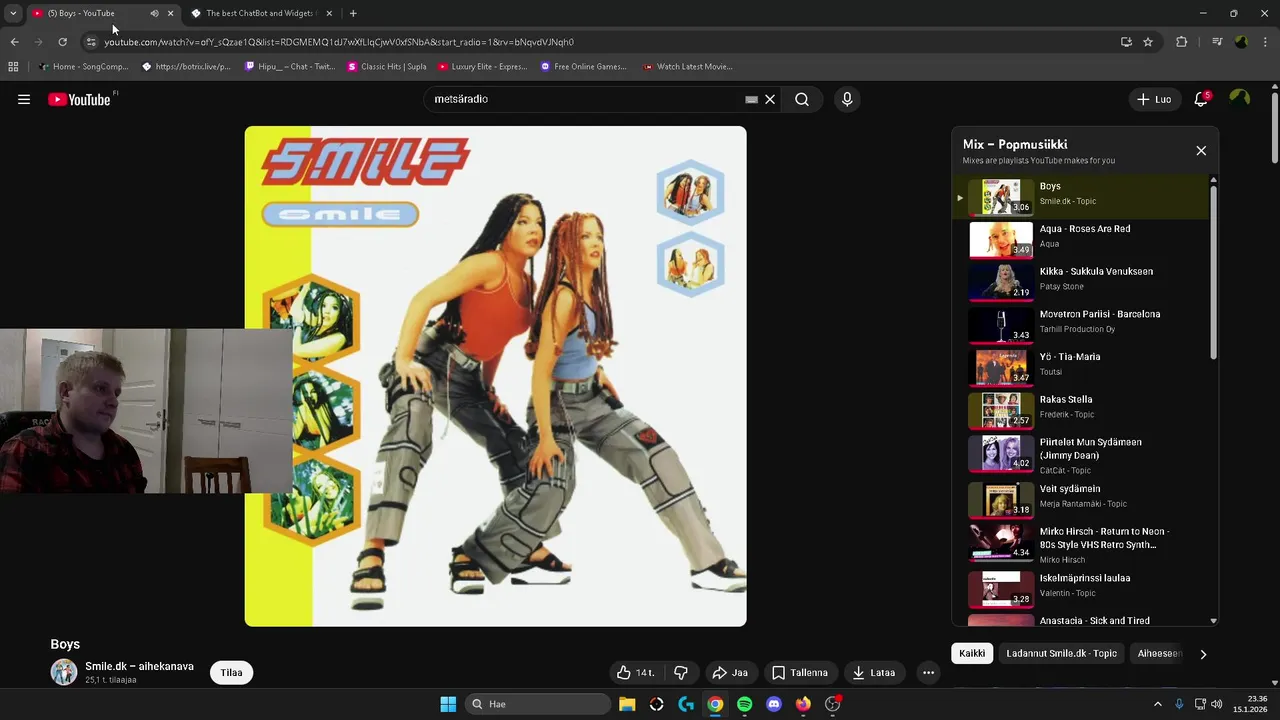Screen dimensions: 1280x720
Task: Select the Kaikki filter chip
Action: pyautogui.click(x=972, y=654)
